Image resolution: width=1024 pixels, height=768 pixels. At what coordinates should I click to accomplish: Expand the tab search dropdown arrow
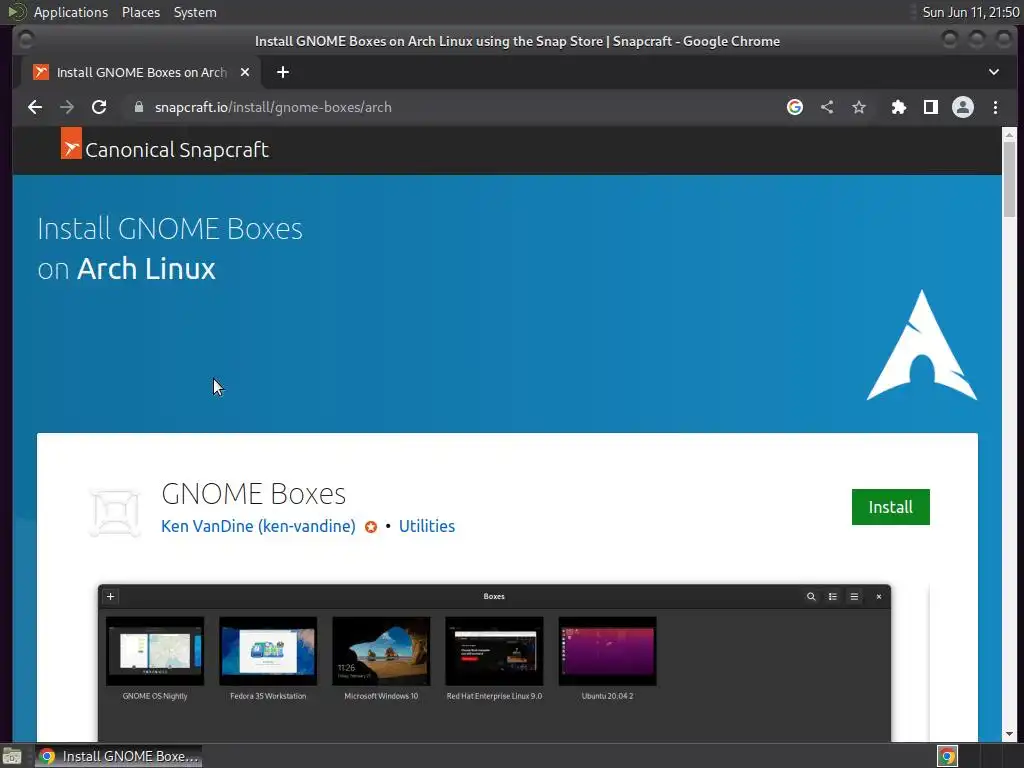993,72
